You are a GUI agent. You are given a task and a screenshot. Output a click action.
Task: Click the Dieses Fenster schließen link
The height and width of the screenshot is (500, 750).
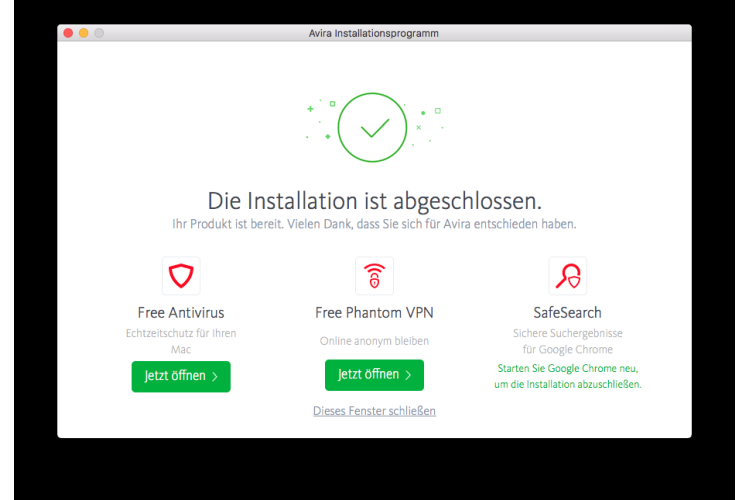pos(374,411)
